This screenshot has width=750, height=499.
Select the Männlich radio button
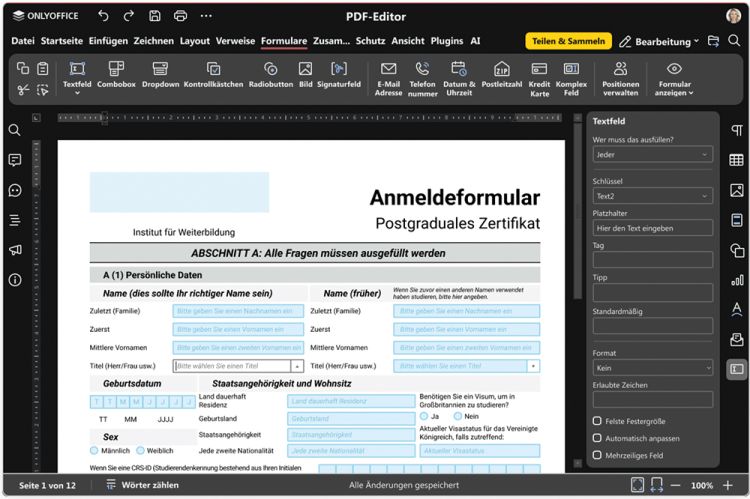(x=94, y=451)
